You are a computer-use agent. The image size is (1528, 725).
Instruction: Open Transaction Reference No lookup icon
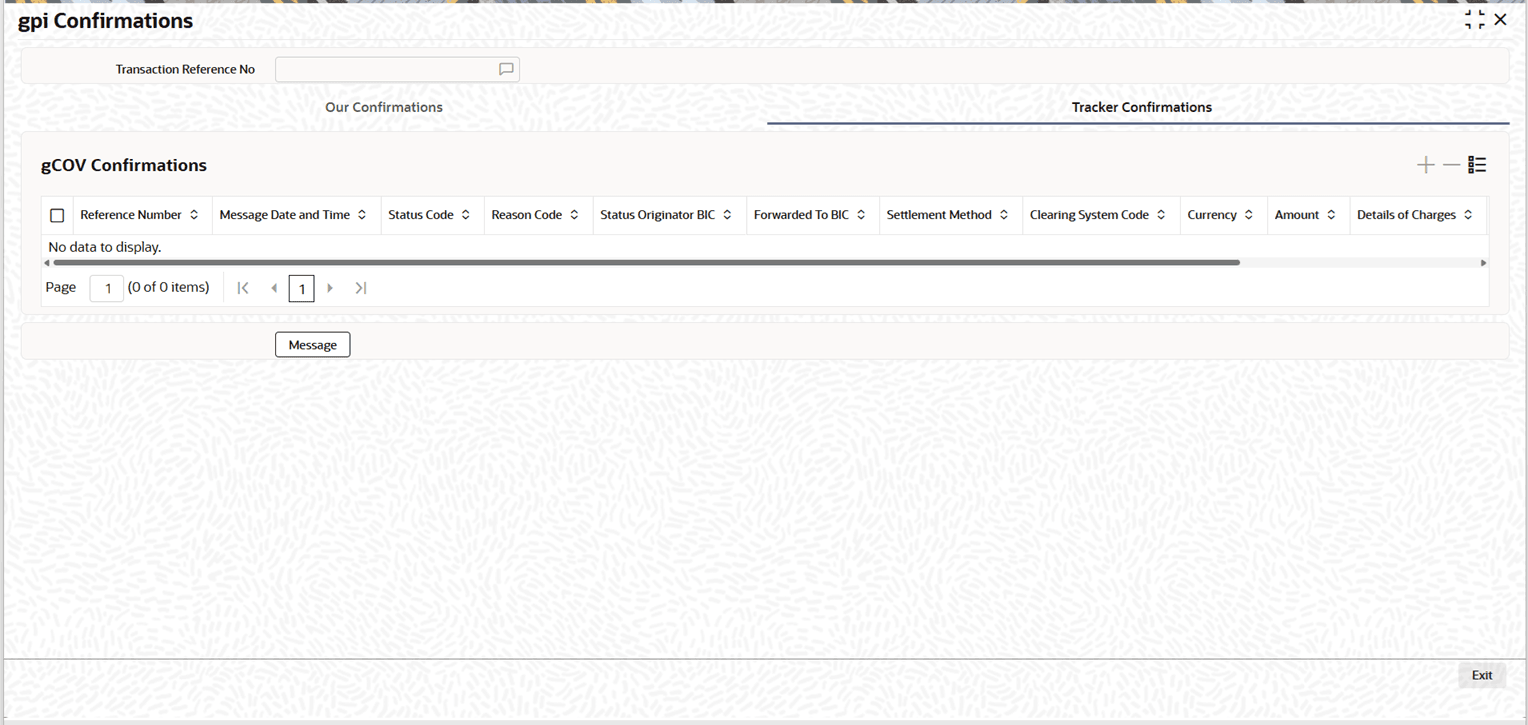[506, 70]
